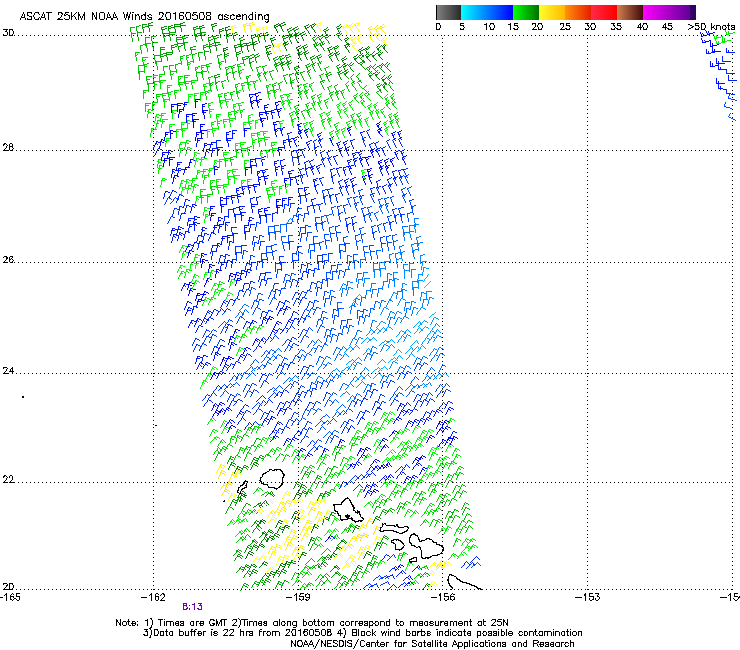Image resolution: width=740 pixels, height=650 pixels.
Task: Click the note 'Data buffer is 22 hrs'
Action: point(203,633)
